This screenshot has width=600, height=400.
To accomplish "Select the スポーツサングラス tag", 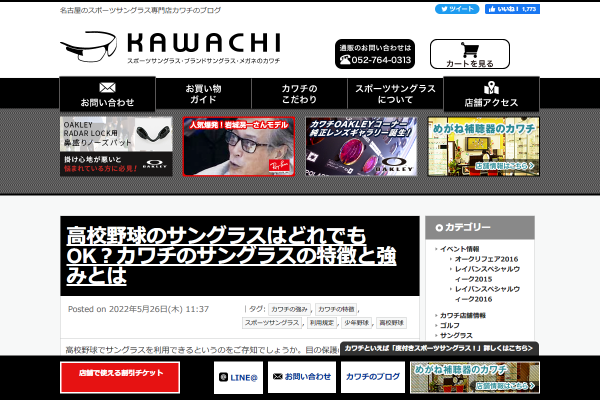I will (x=272, y=323).
